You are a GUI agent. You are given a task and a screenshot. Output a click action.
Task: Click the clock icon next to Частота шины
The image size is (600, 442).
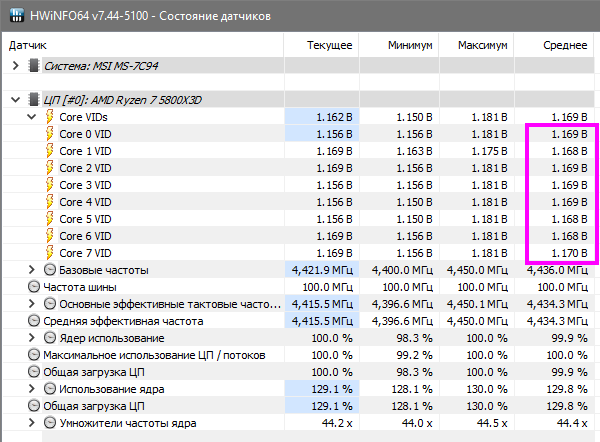coord(33,287)
